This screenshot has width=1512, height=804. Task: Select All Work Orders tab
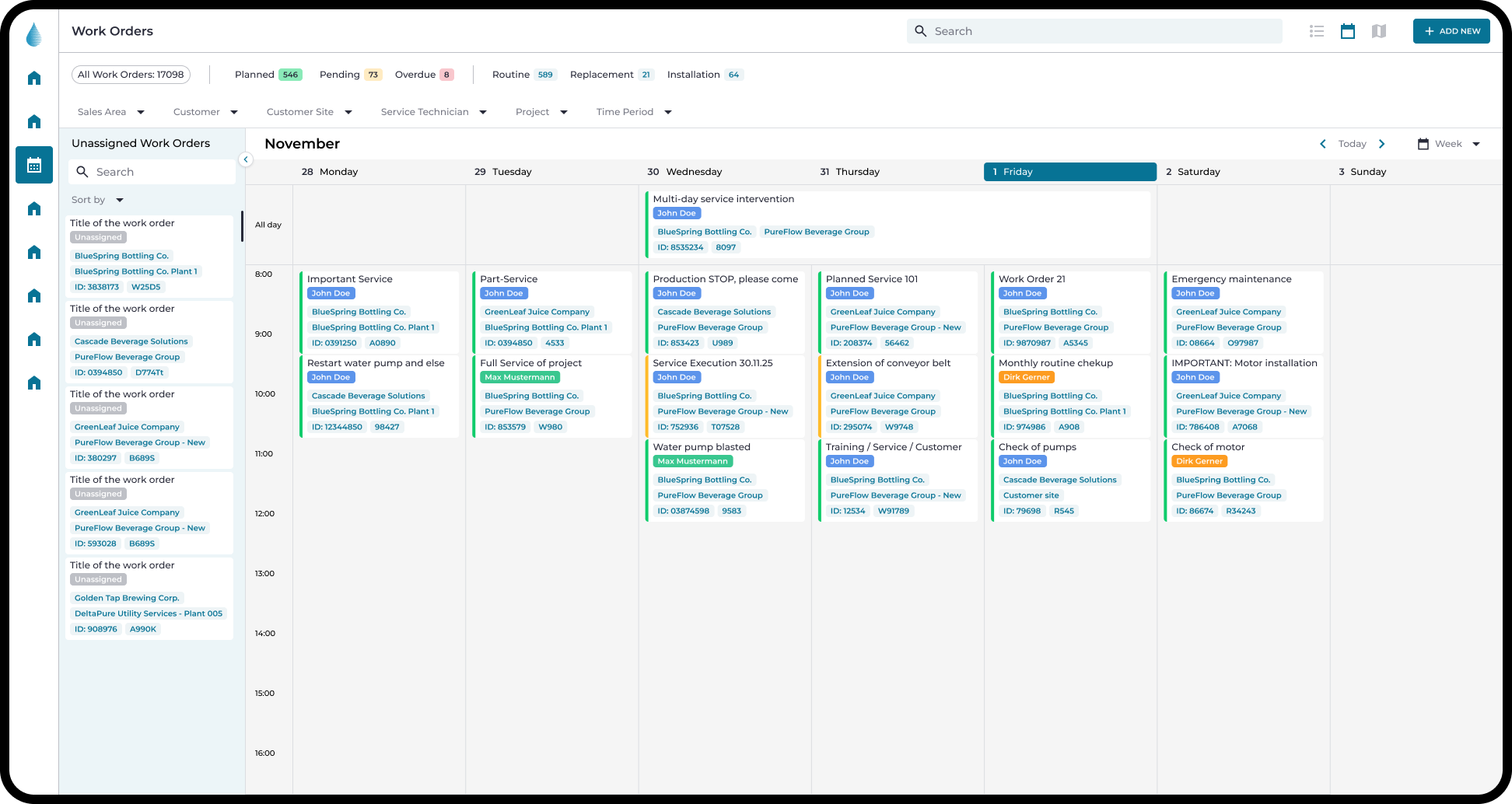point(131,75)
